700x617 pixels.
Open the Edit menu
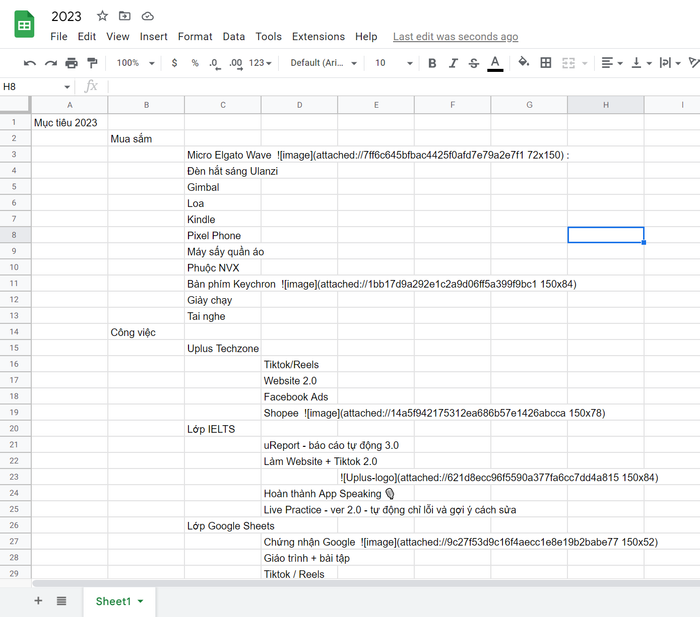click(x=87, y=37)
